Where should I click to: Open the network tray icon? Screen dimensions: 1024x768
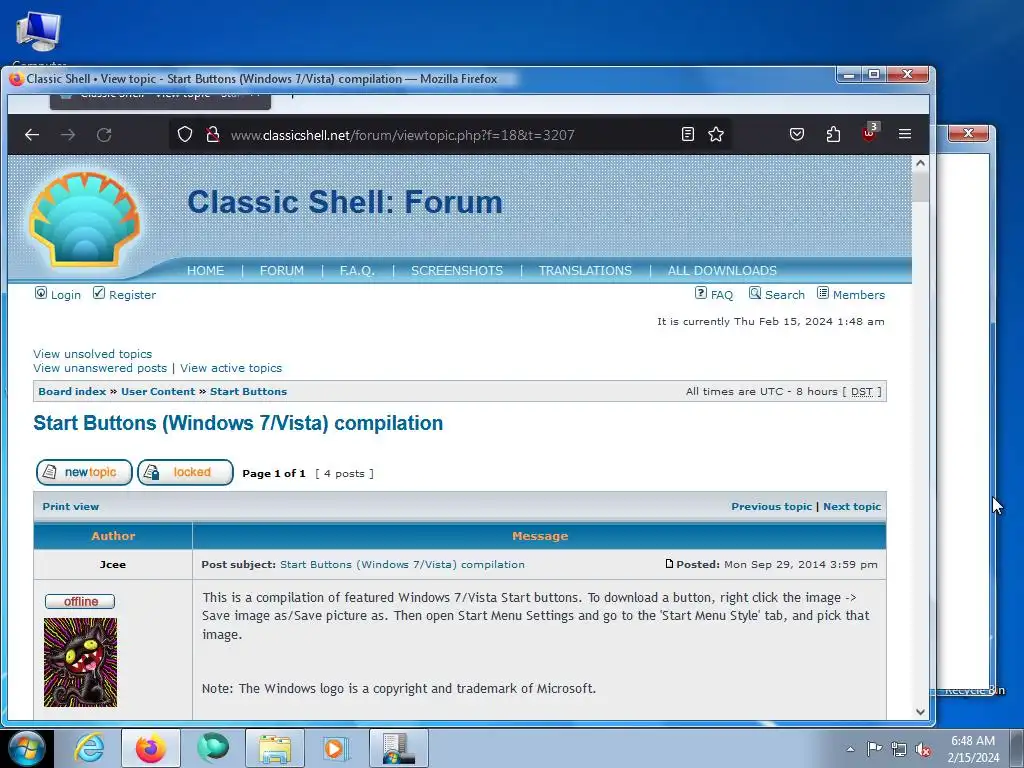click(899, 750)
